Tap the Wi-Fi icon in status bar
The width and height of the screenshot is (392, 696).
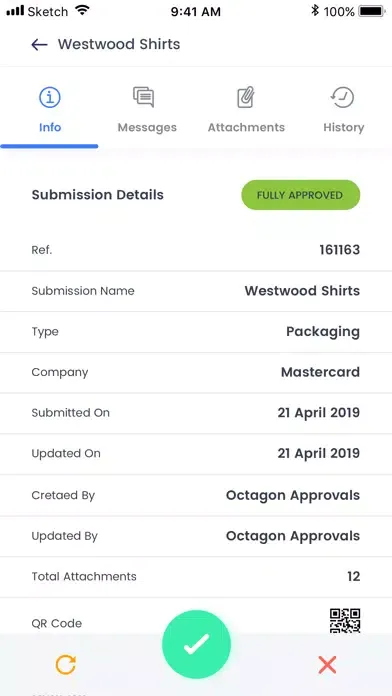pos(82,10)
